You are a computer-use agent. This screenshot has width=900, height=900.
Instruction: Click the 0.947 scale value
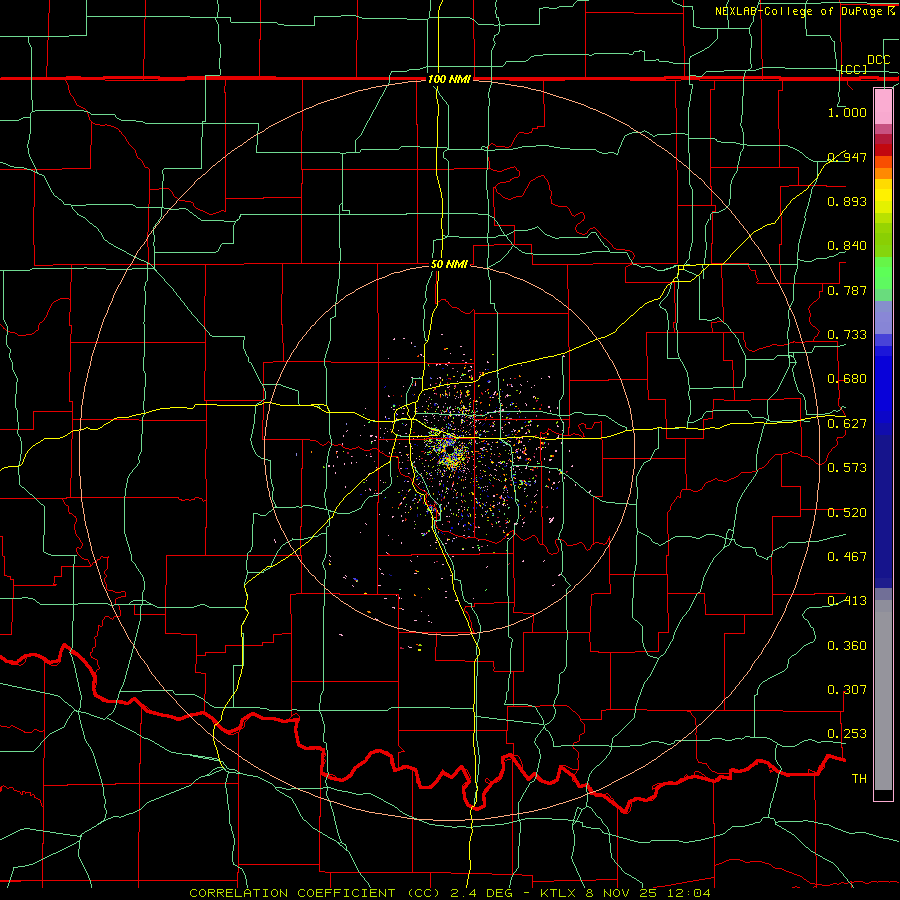pyautogui.click(x=847, y=157)
